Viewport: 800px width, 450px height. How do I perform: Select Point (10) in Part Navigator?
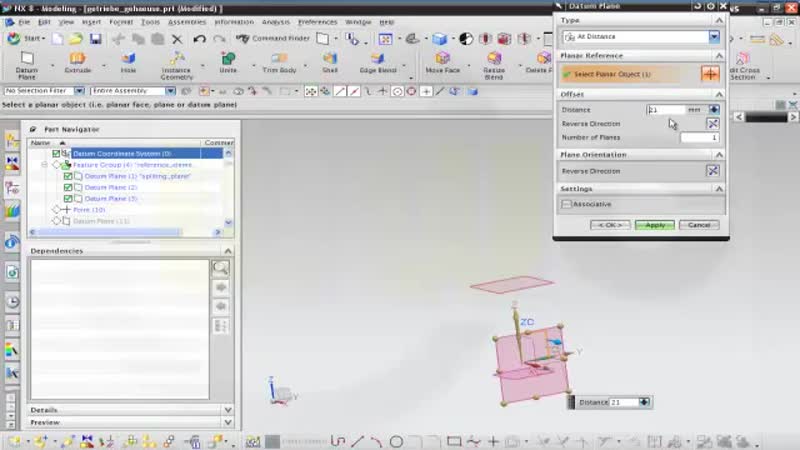coord(89,210)
